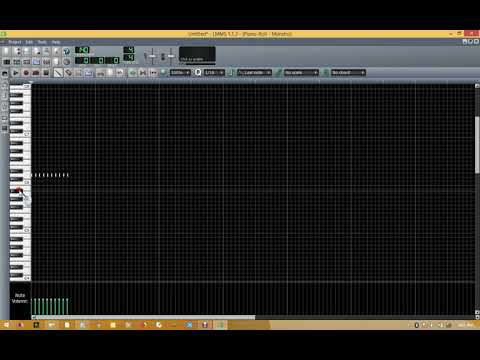Save the current project
Viewport: 480px width, 360px height.
pyautogui.click(x=47, y=51)
